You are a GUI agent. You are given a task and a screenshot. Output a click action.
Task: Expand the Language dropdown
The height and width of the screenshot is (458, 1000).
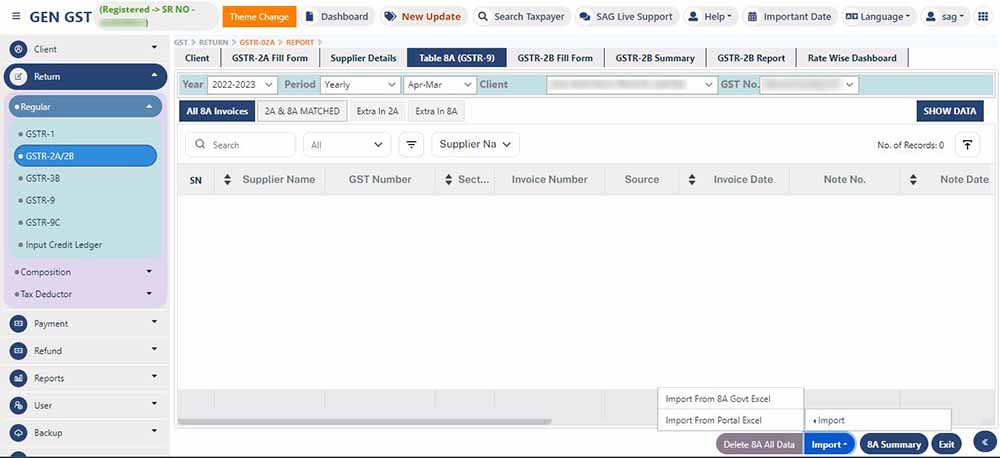[x=878, y=17]
